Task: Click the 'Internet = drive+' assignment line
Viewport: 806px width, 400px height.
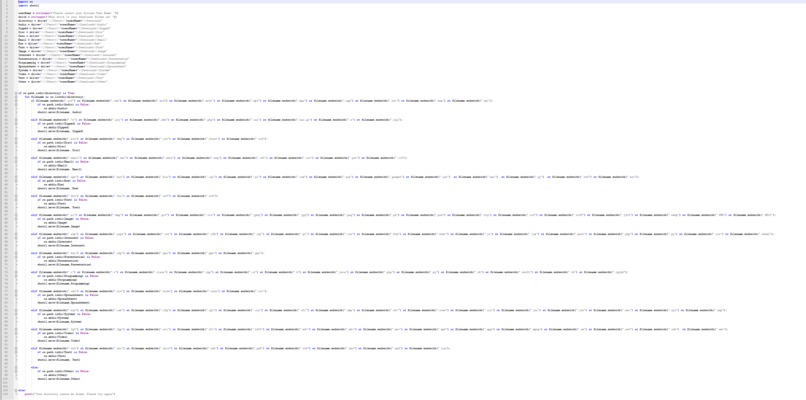Action: pyautogui.click(x=67, y=55)
